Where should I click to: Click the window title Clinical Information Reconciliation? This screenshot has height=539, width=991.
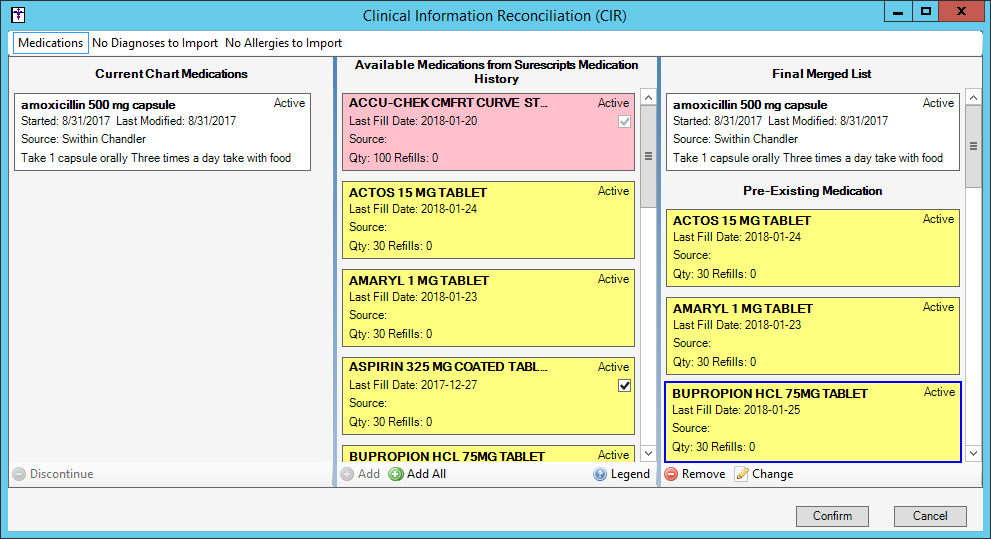[x=494, y=16]
